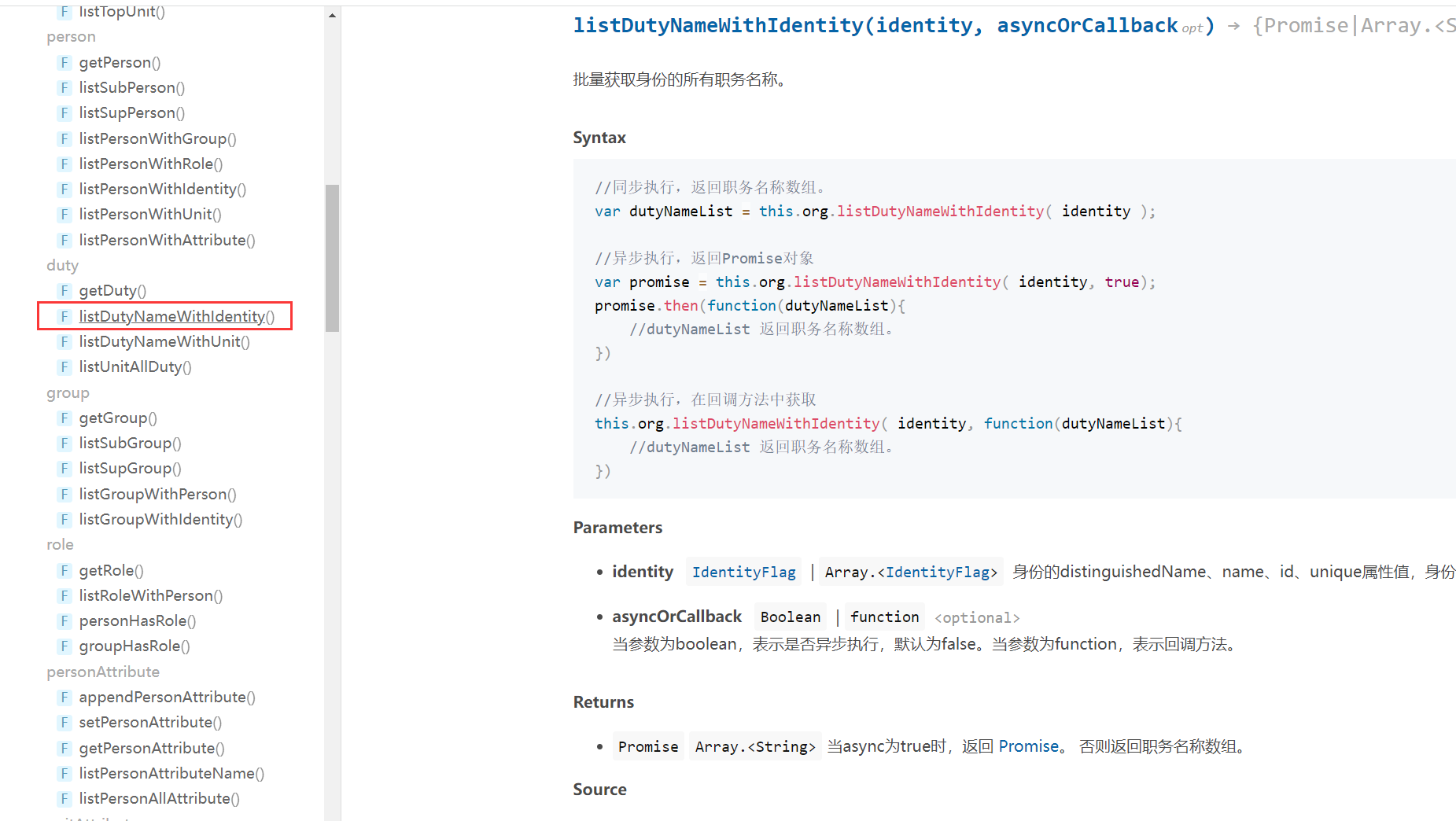Open listPersonAttributeName() from sidebar
Screen dimensions: 1456x821
click(x=171, y=774)
